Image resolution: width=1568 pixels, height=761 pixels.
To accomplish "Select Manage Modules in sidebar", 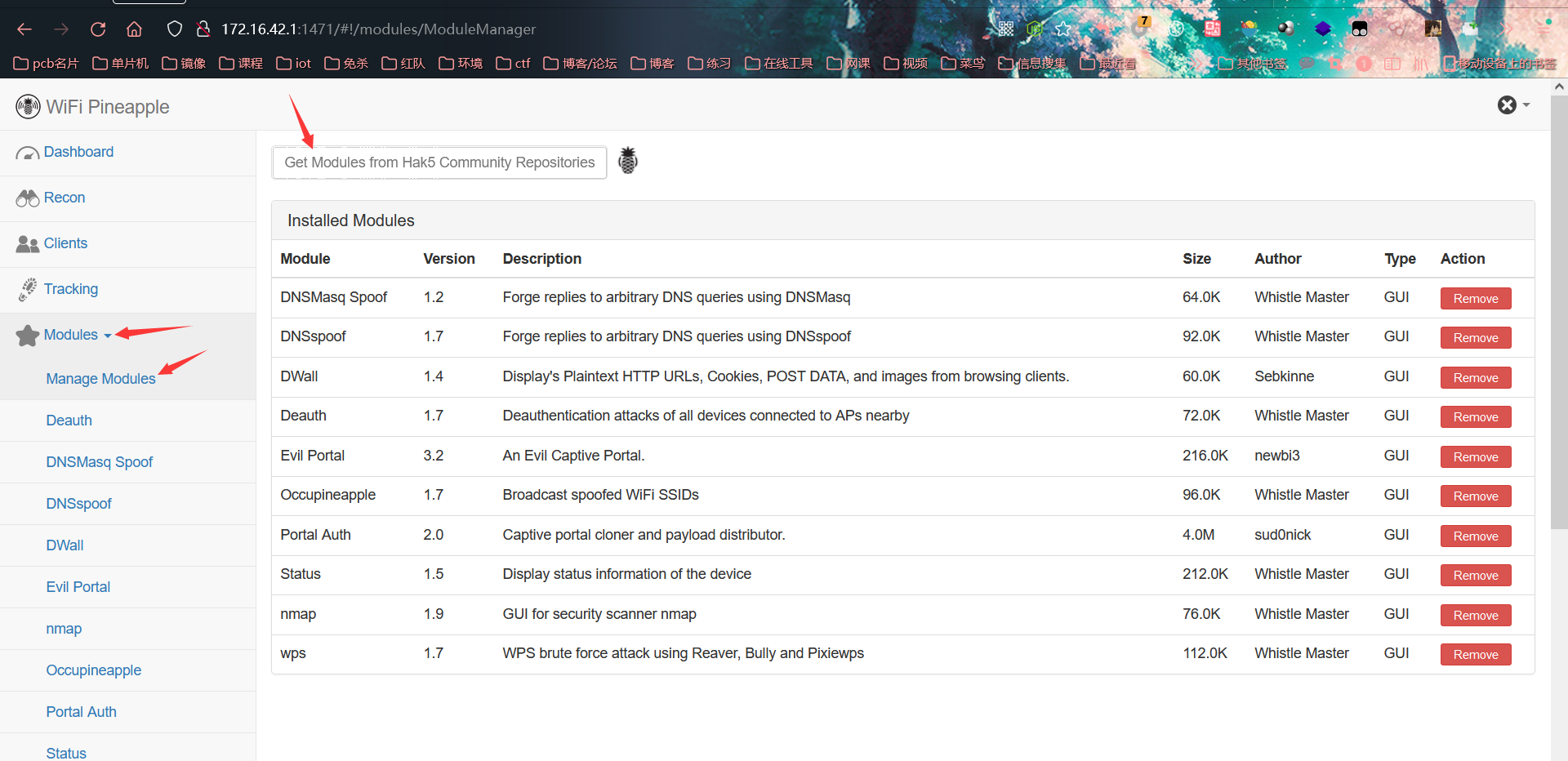I will point(100,379).
